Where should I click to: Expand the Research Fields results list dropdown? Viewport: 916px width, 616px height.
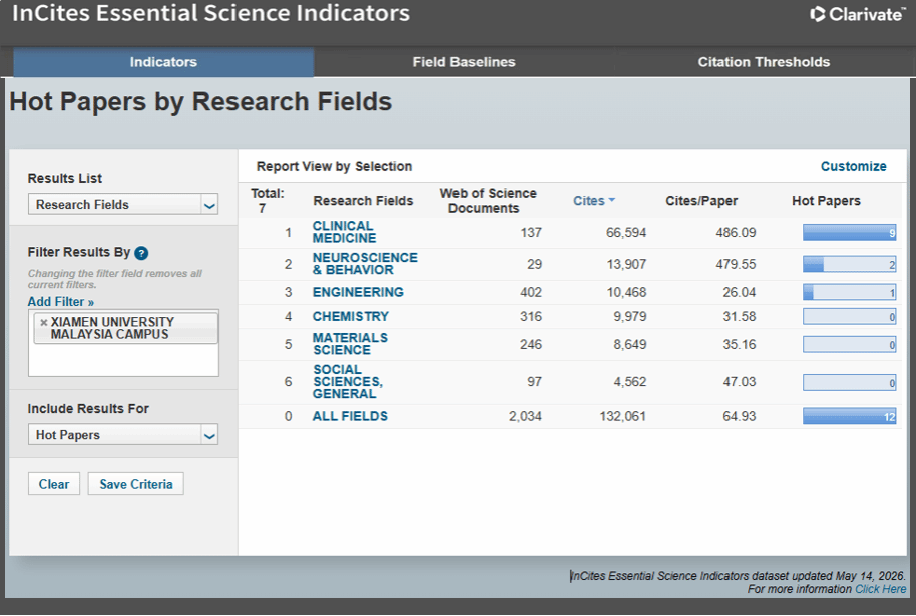209,205
